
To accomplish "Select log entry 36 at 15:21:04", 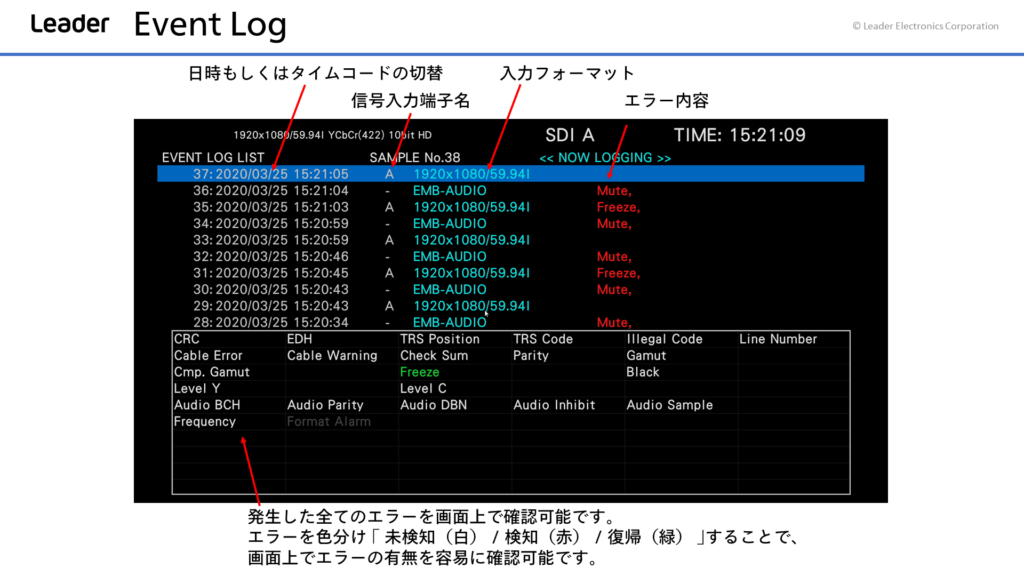I will click(x=282, y=190).
